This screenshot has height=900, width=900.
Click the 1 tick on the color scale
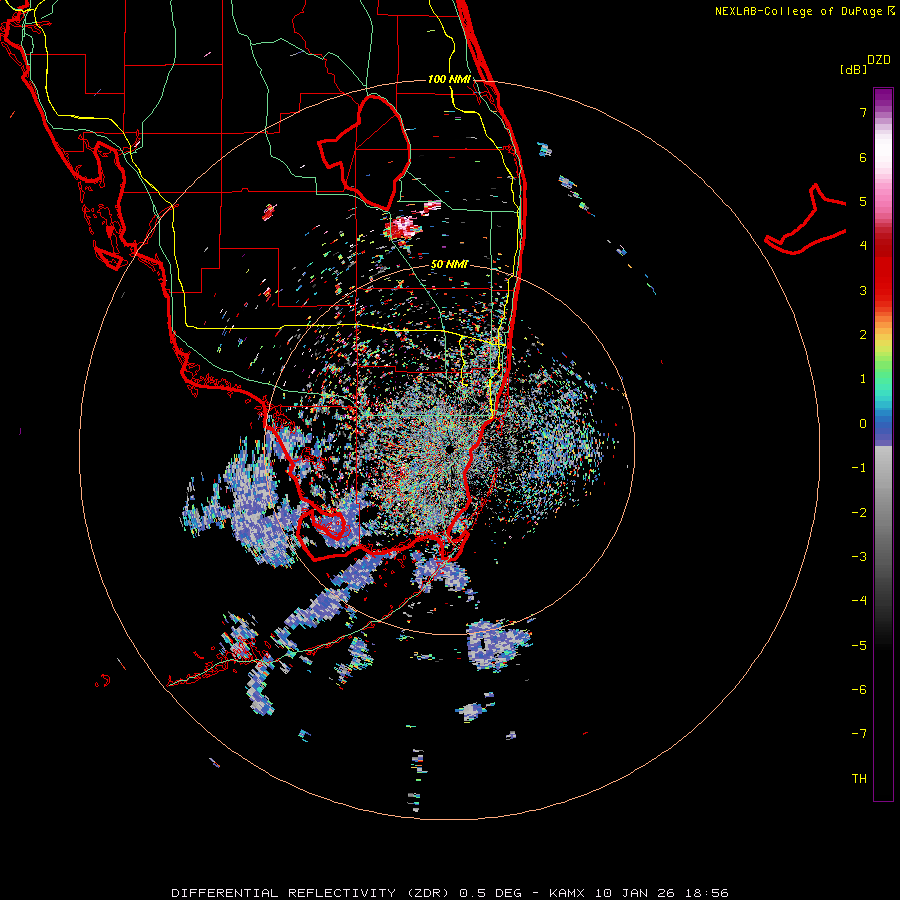863,379
